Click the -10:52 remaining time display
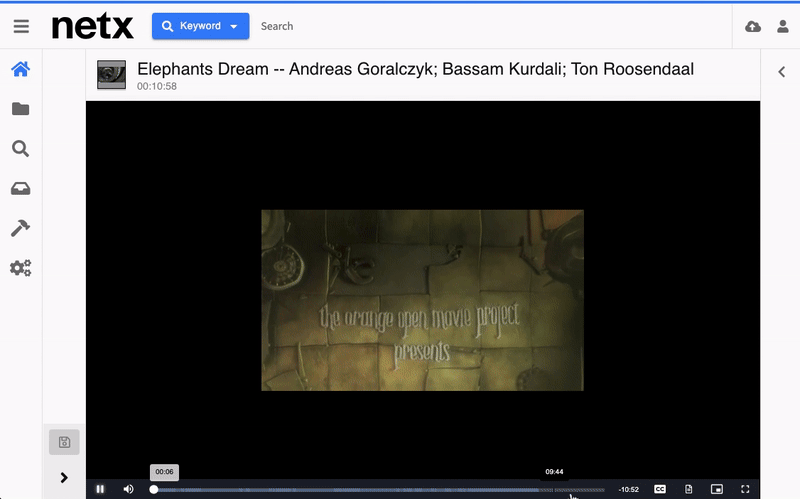 click(629, 489)
